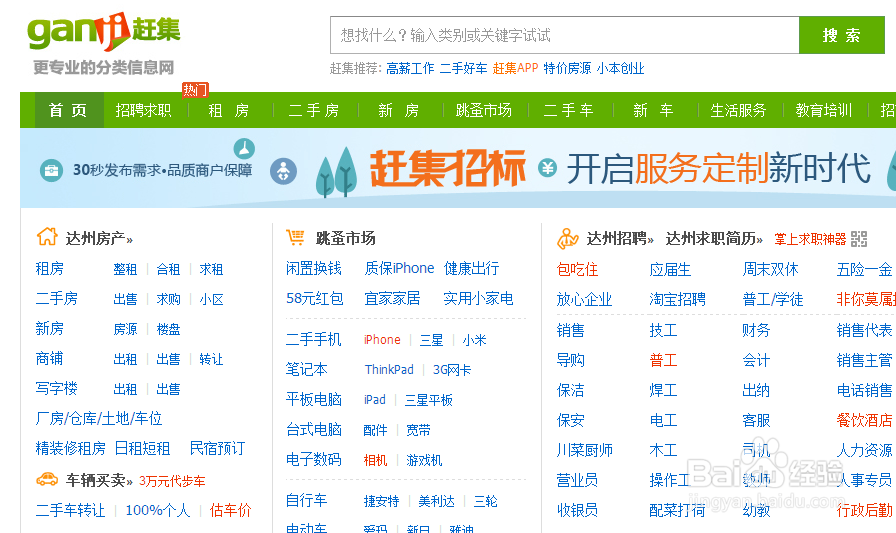Click the 厂房/仓库/土地/车位 link

99,419
